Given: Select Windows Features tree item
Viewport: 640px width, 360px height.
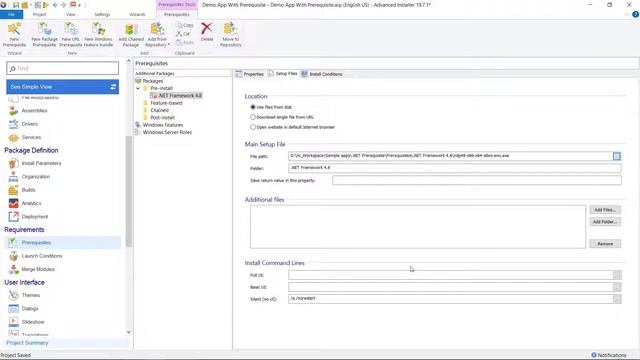Looking at the screenshot, I should pos(163,125).
